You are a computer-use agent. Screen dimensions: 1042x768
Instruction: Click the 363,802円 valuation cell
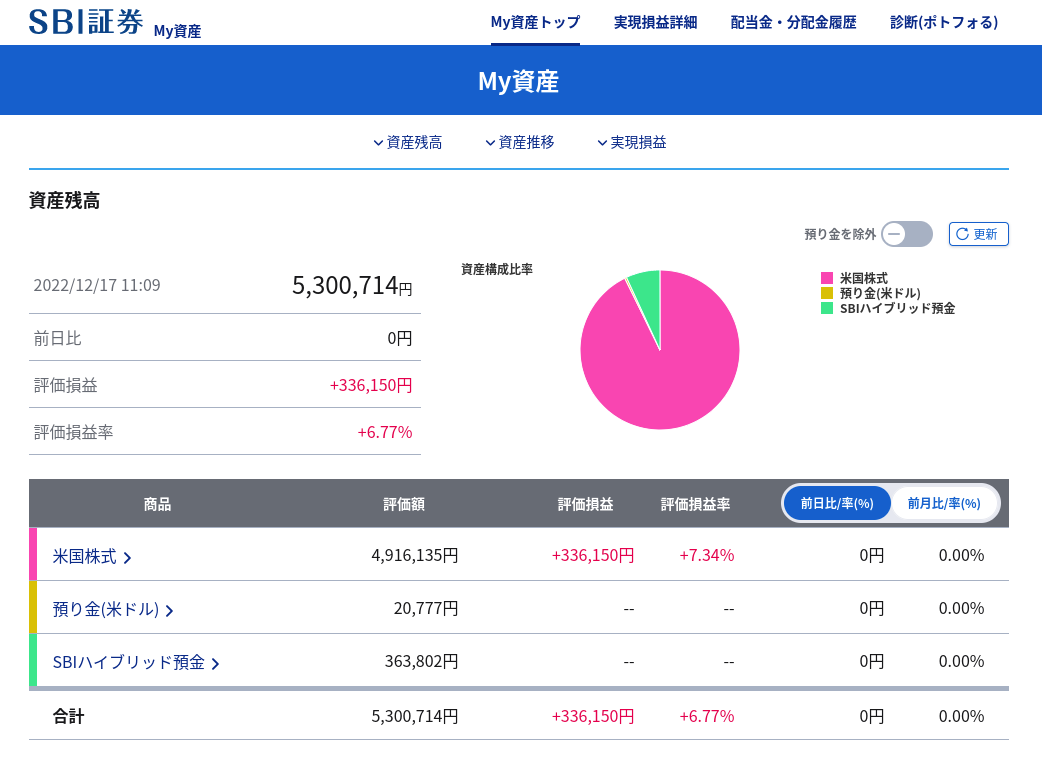(421, 662)
